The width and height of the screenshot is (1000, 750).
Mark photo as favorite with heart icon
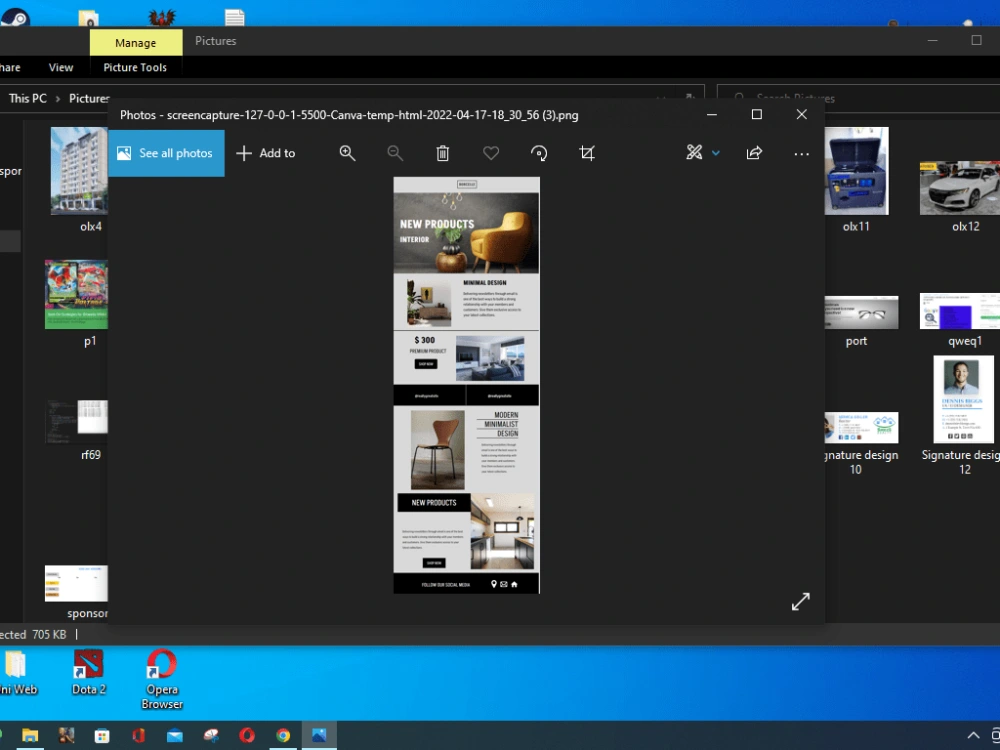pyautogui.click(x=491, y=153)
